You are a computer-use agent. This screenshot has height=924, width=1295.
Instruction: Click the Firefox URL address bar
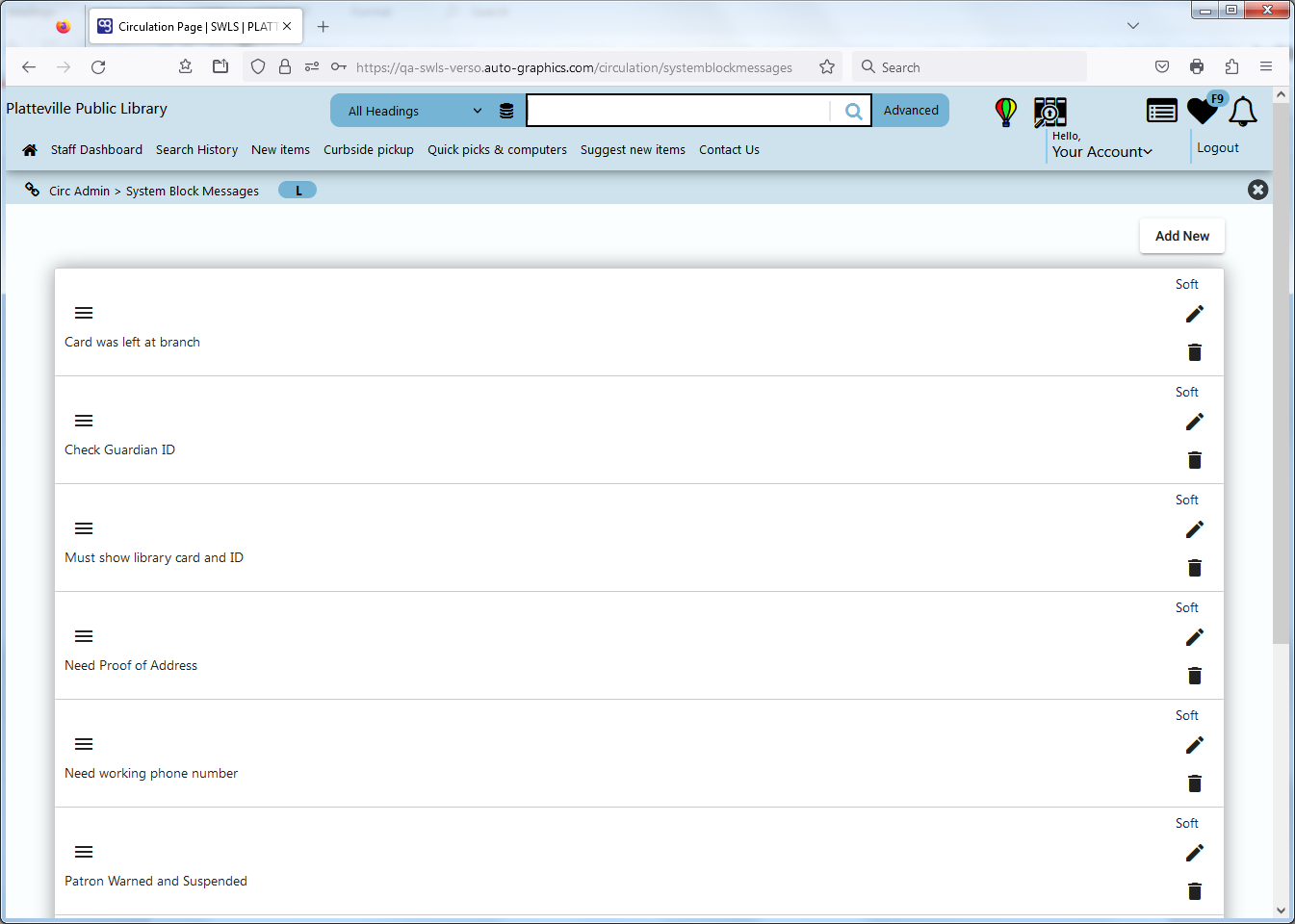click(x=574, y=67)
